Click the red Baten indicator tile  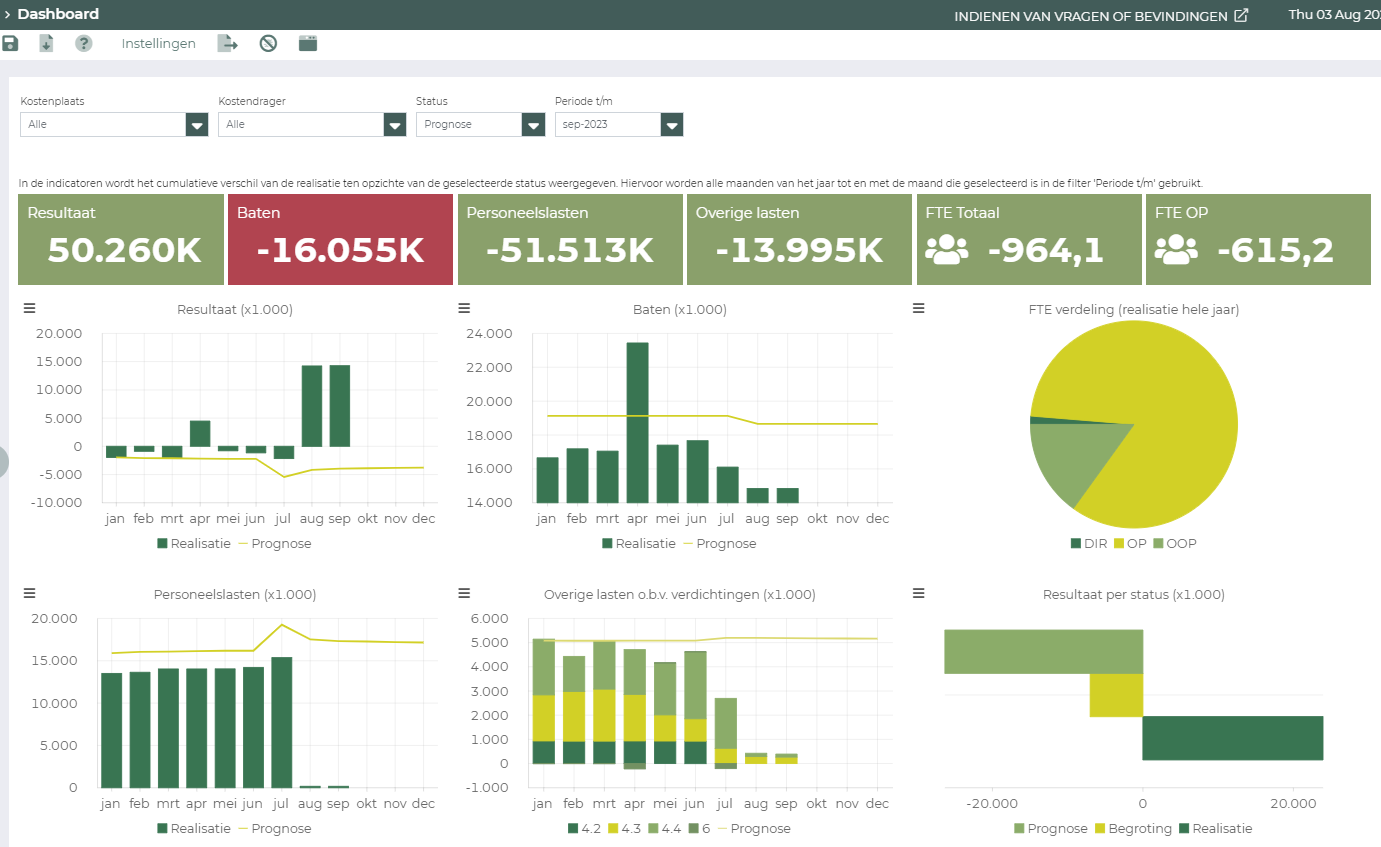340,240
